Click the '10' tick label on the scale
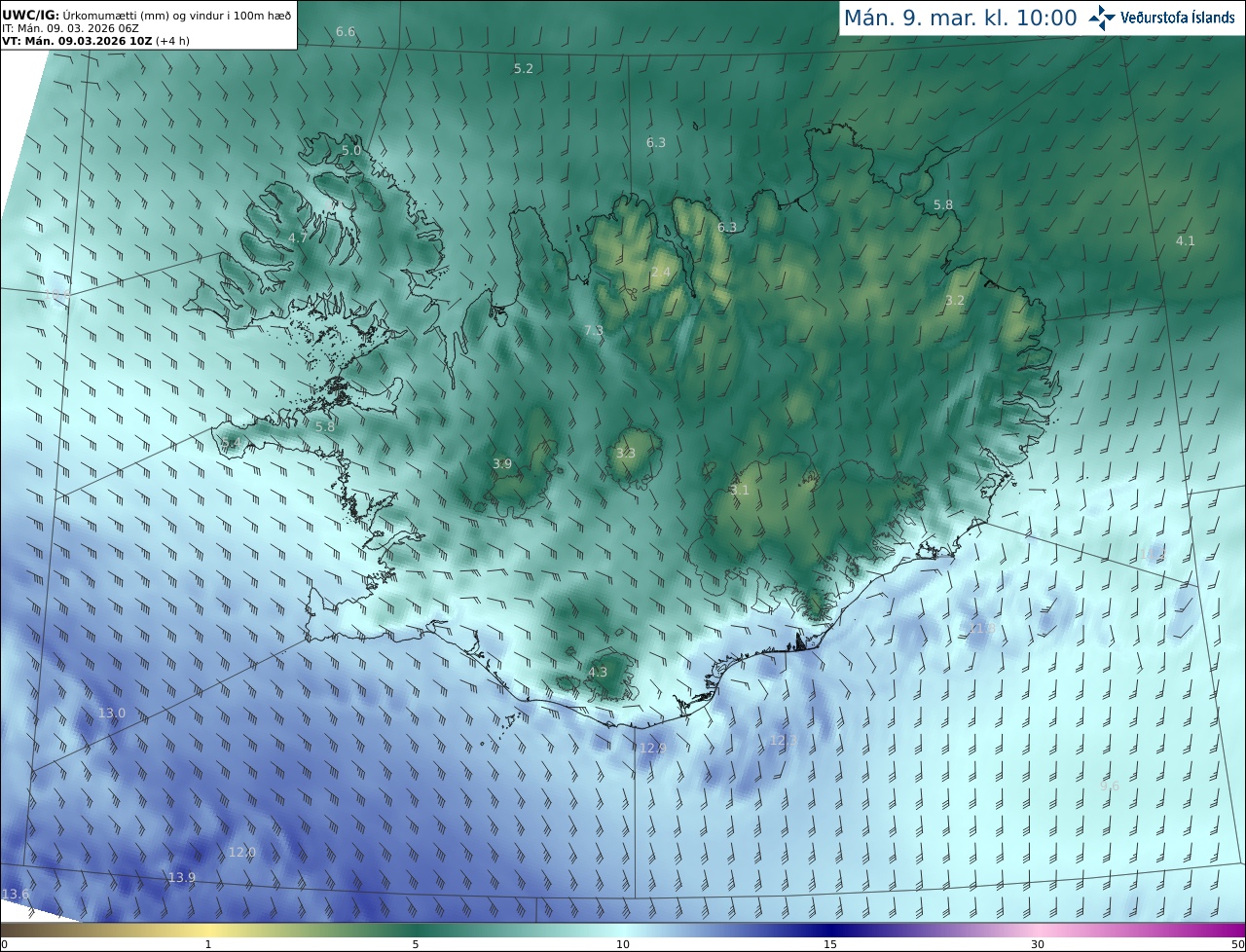Image resolution: width=1246 pixels, height=952 pixels. 623,944
